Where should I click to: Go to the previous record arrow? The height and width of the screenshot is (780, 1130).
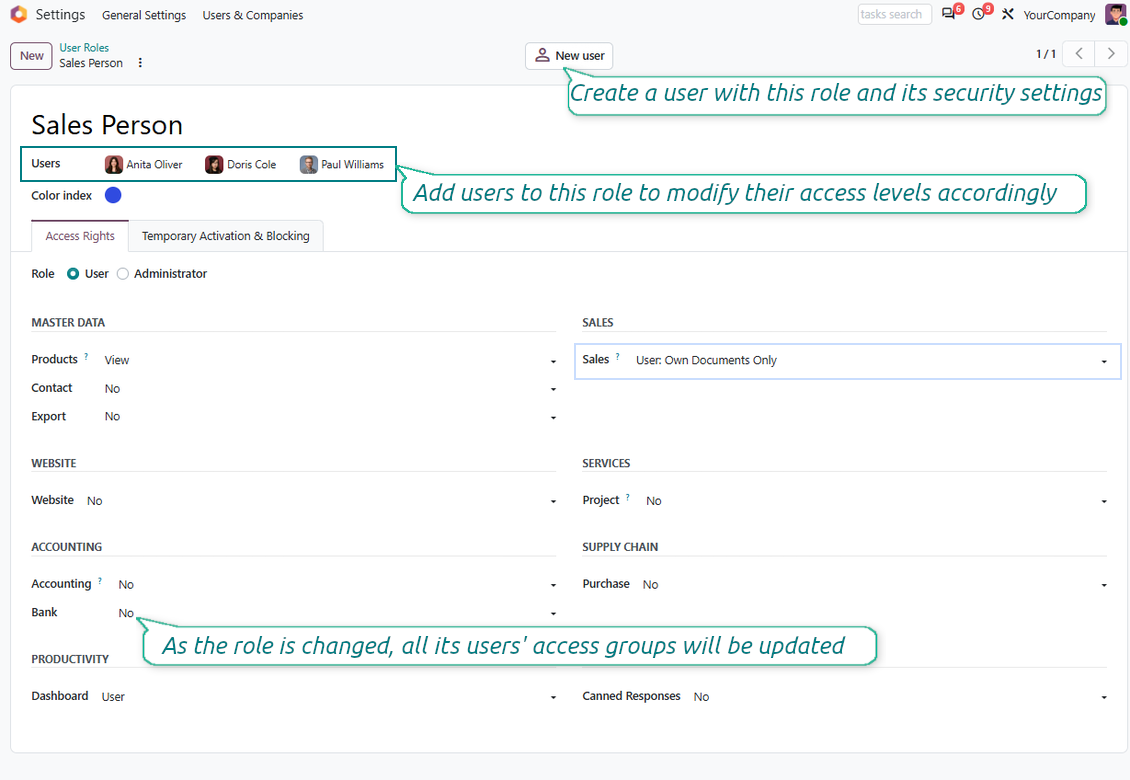1079,54
